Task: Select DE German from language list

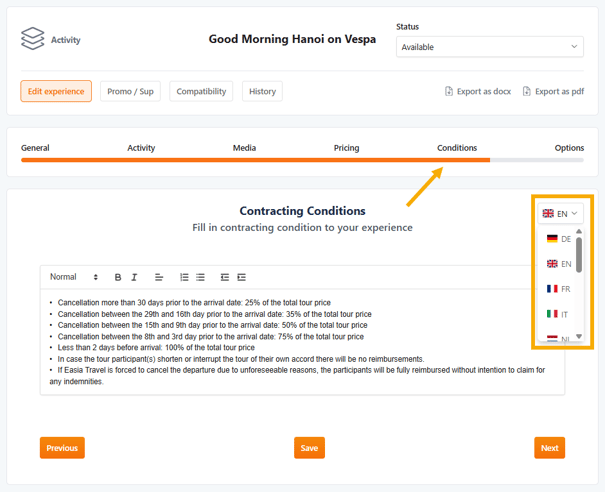Action: (x=558, y=239)
